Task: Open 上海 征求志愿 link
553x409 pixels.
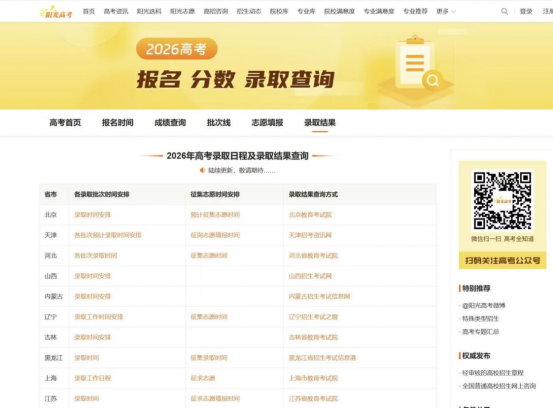Action: (x=203, y=378)
